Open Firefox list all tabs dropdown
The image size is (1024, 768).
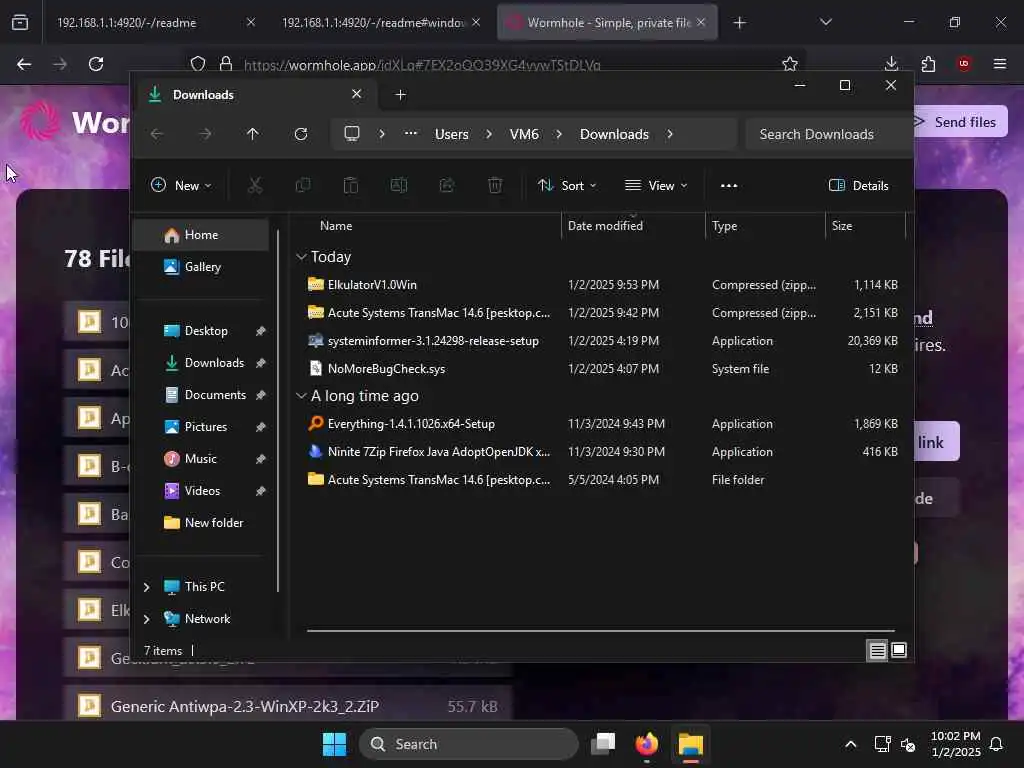826,22
